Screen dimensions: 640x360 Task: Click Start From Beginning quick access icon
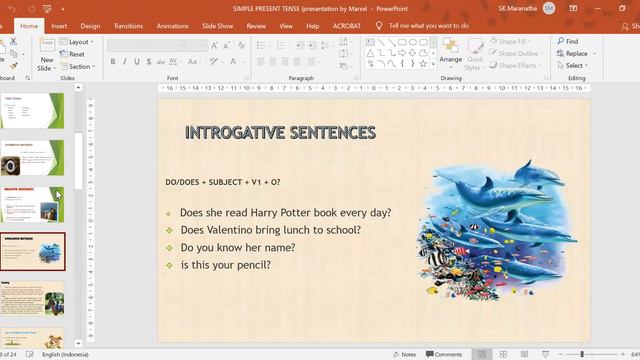47,9
